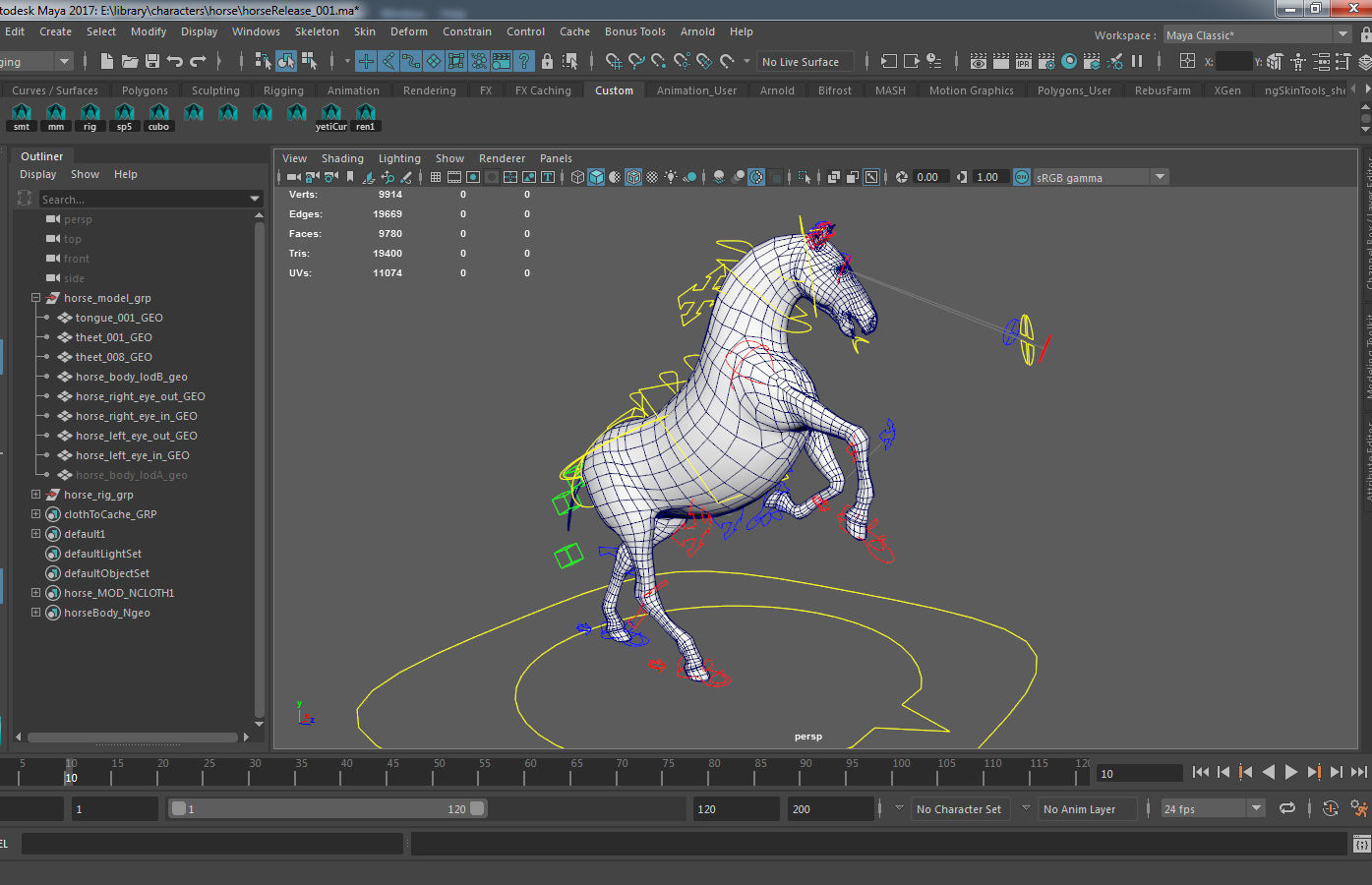This screenshot has width=1372, height=885.
Task: Click the auto keyframe toggle icon
Action: coord(1330,808)
